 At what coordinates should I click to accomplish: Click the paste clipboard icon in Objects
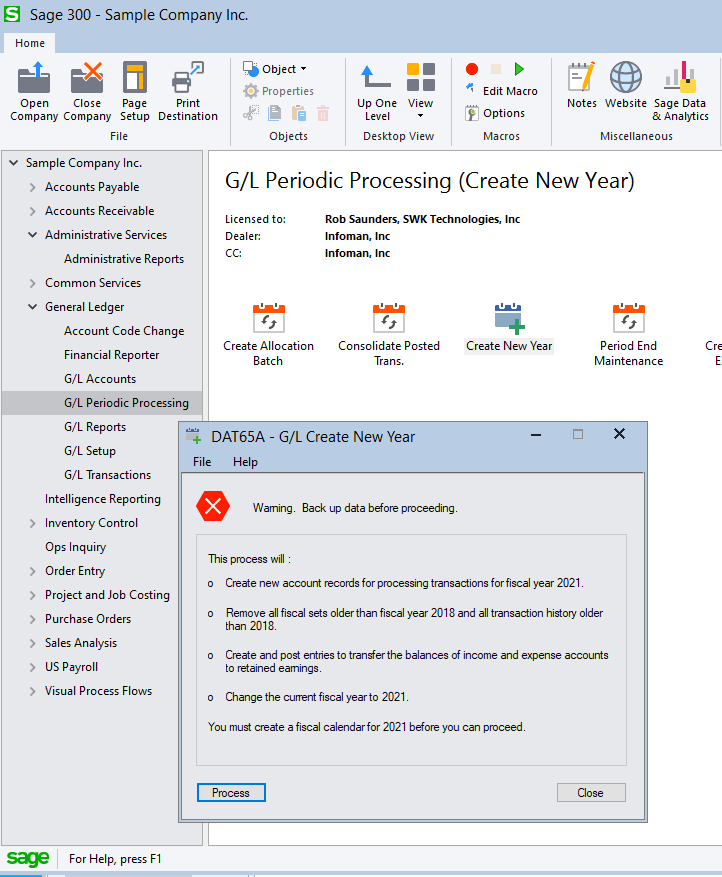[299, 113]
